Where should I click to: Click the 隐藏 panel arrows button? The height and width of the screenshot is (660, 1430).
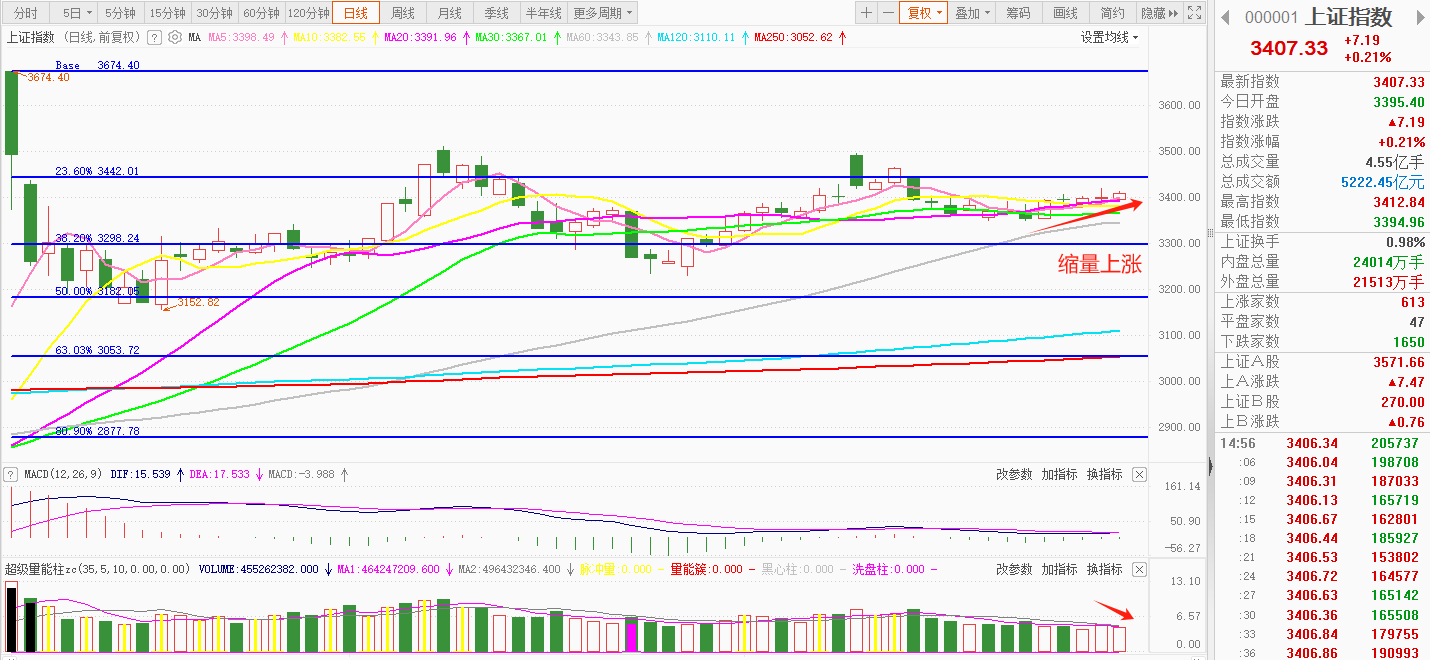click(1158, 13)
